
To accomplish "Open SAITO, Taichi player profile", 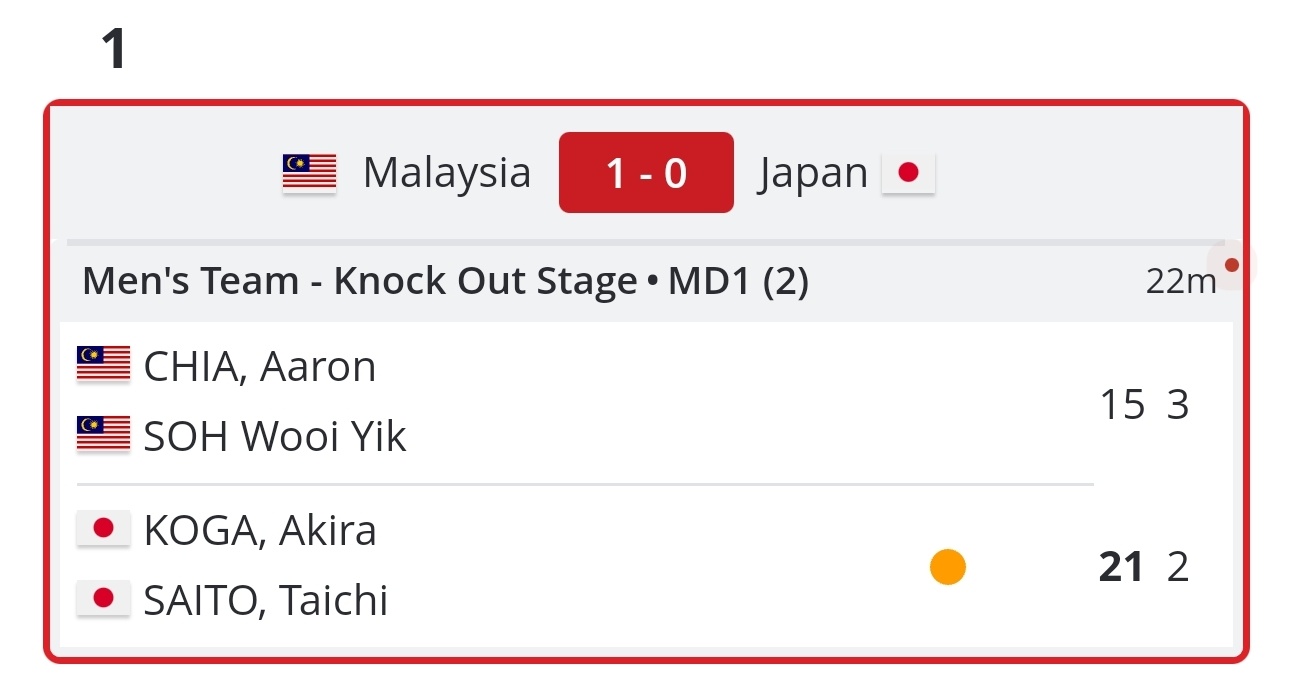I will click(x=266, y=601).
